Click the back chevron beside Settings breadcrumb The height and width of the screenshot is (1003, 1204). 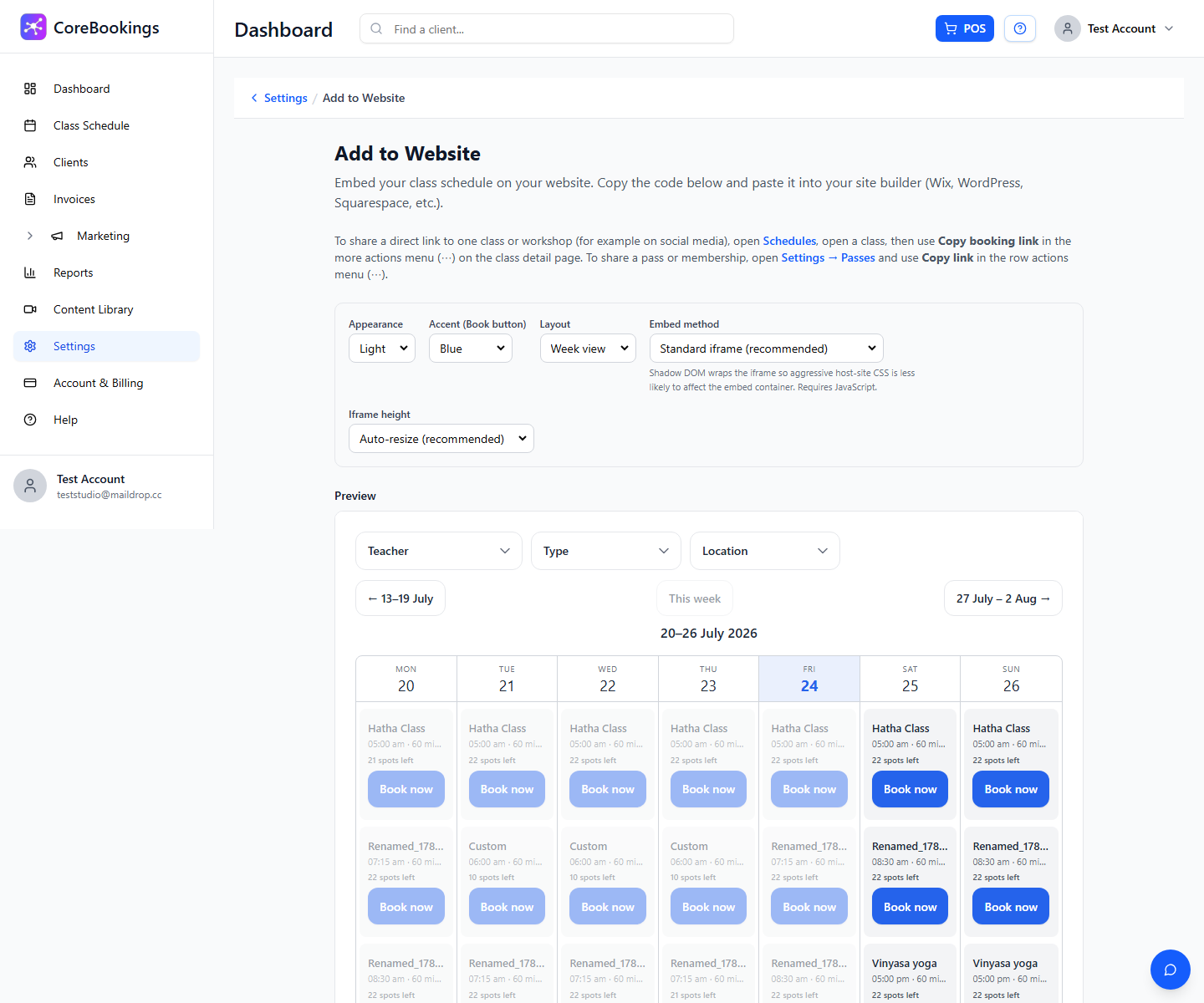[254, 98]
